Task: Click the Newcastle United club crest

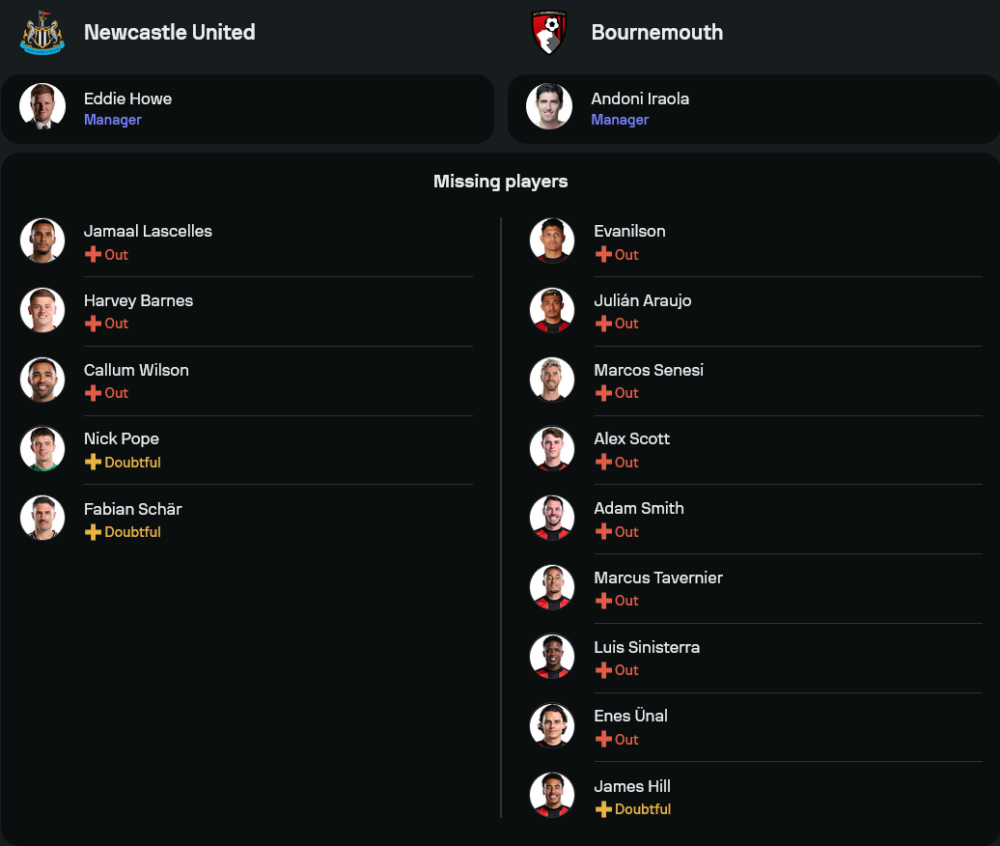Action: [42, 32]
